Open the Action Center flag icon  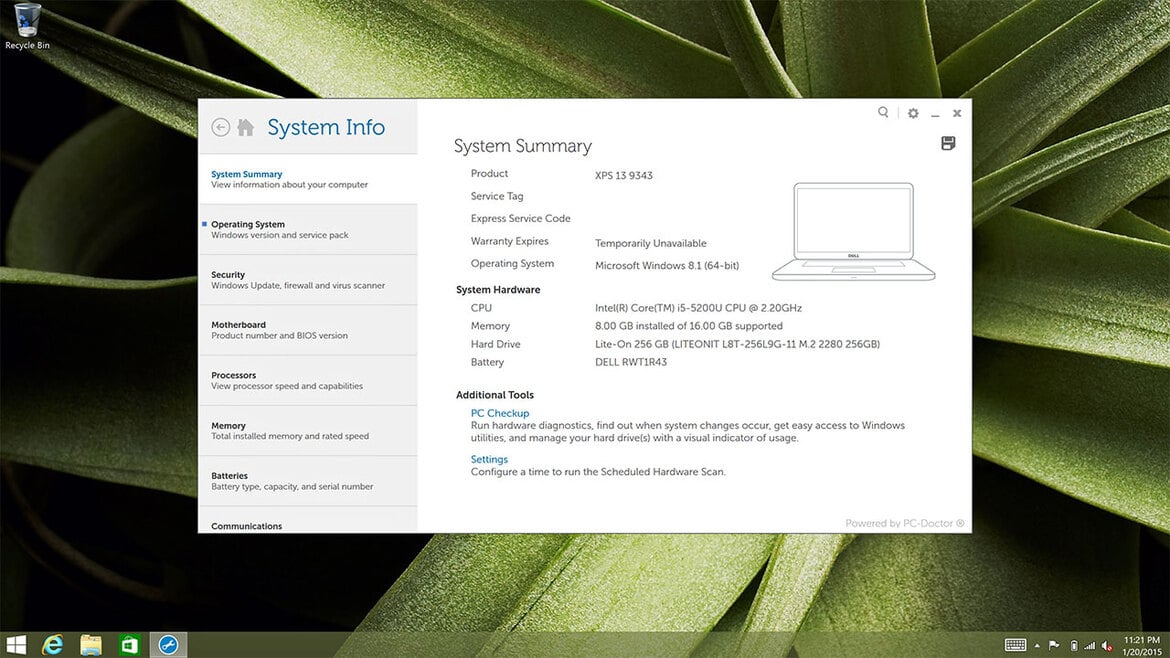pos(1054,645)
